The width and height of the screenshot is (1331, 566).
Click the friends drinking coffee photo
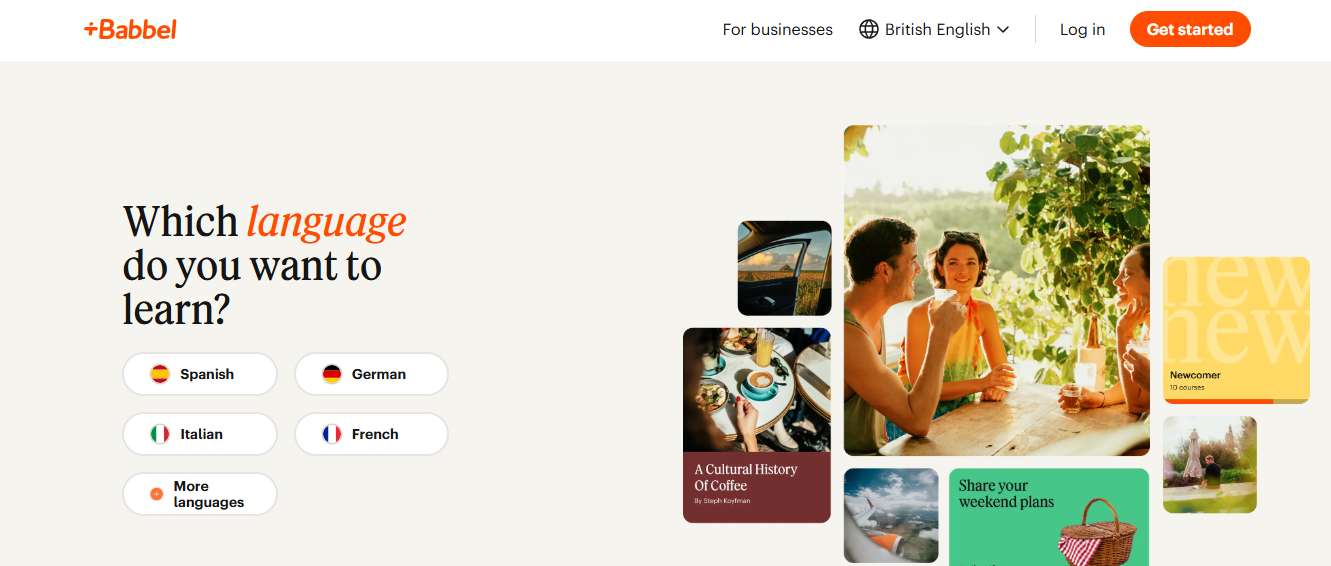997,290
